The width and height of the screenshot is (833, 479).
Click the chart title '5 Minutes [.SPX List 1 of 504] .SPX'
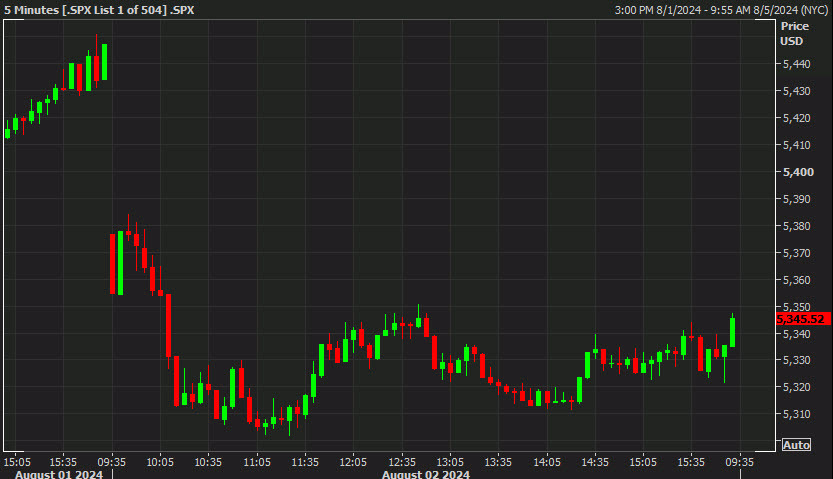(x=99, y=10)
